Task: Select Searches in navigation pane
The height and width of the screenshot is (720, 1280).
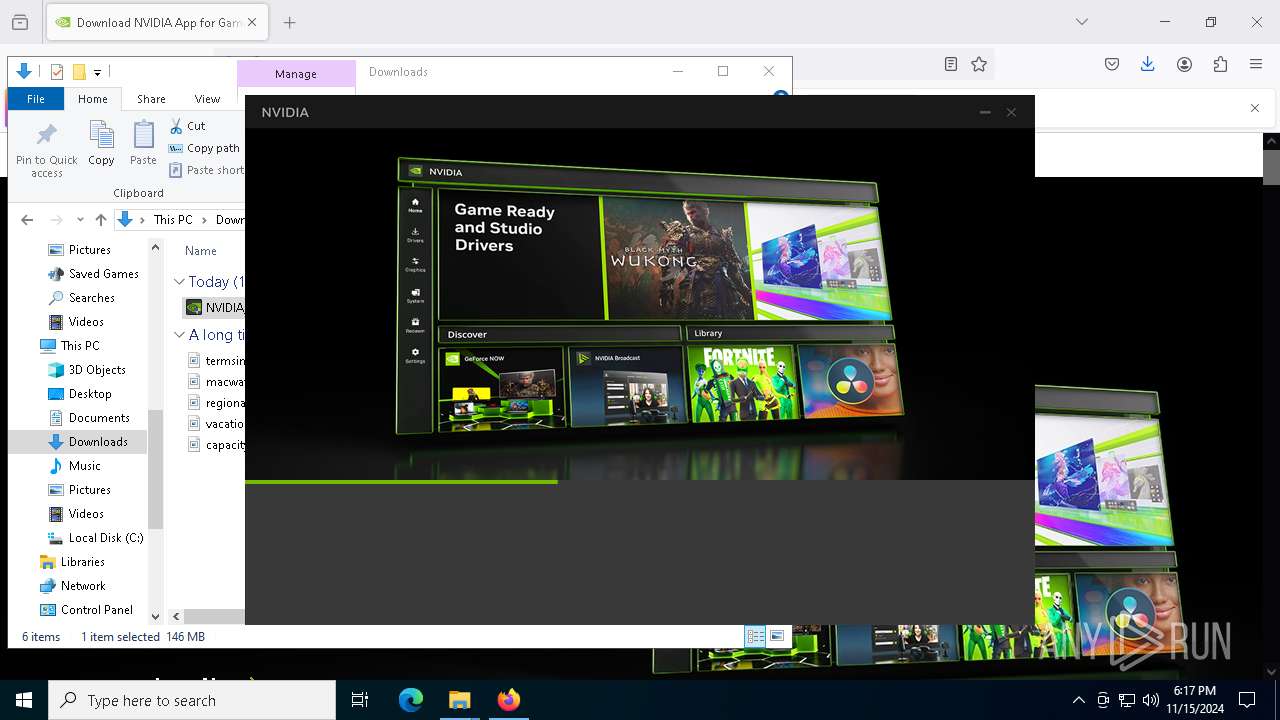Action: 82,298
